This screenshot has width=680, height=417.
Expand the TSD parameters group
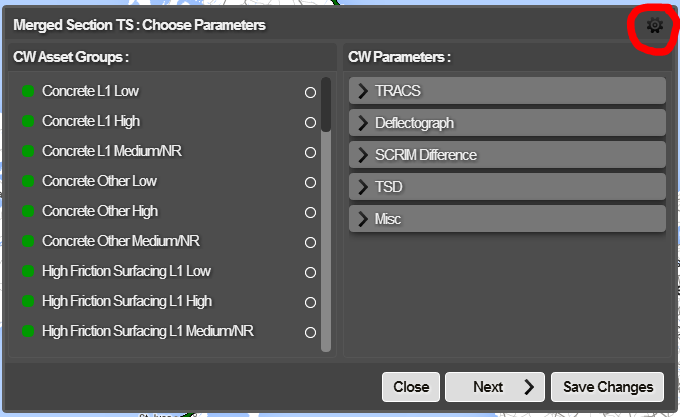point(507,187)
